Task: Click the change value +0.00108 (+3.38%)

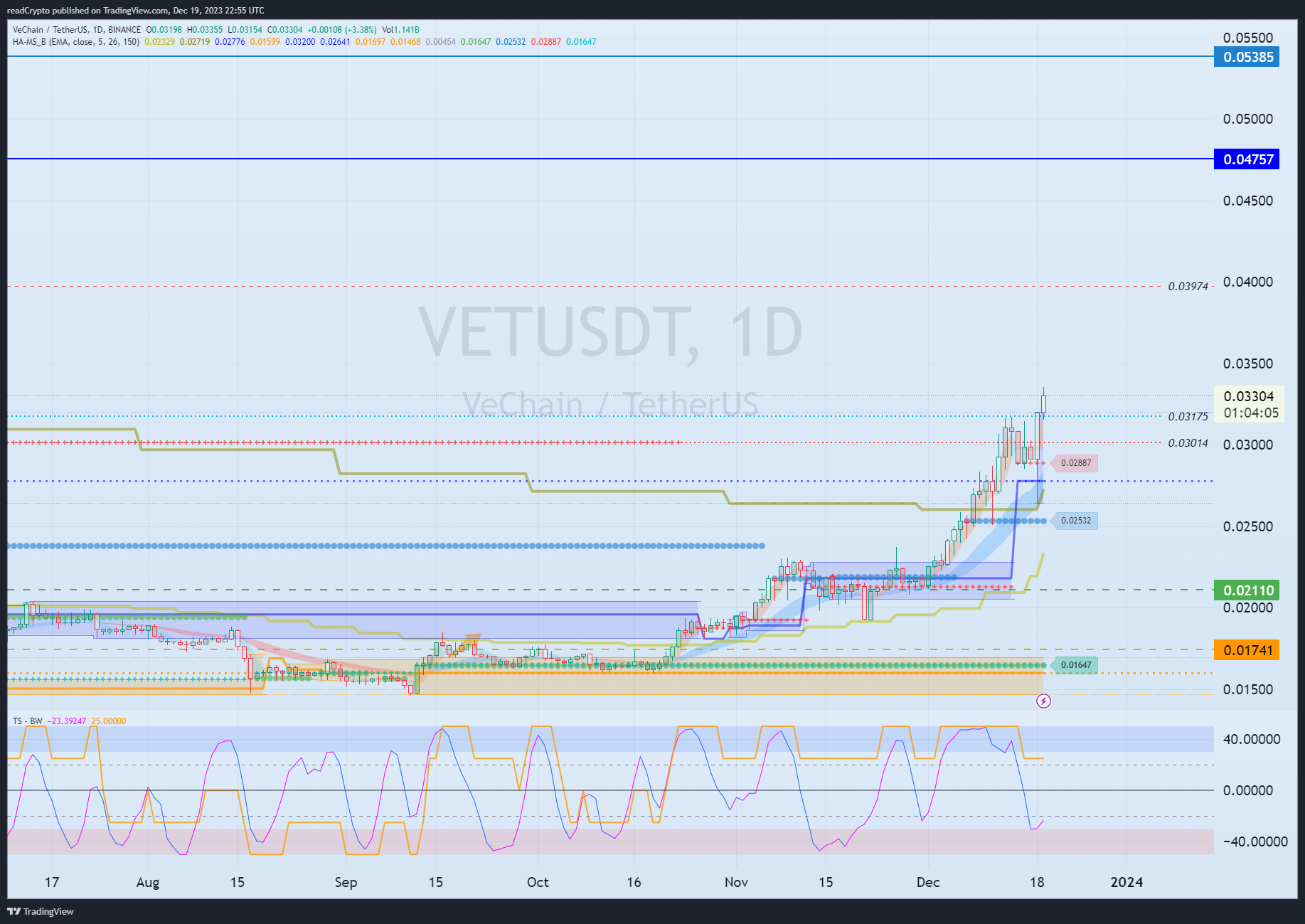Action: [342, 30]
